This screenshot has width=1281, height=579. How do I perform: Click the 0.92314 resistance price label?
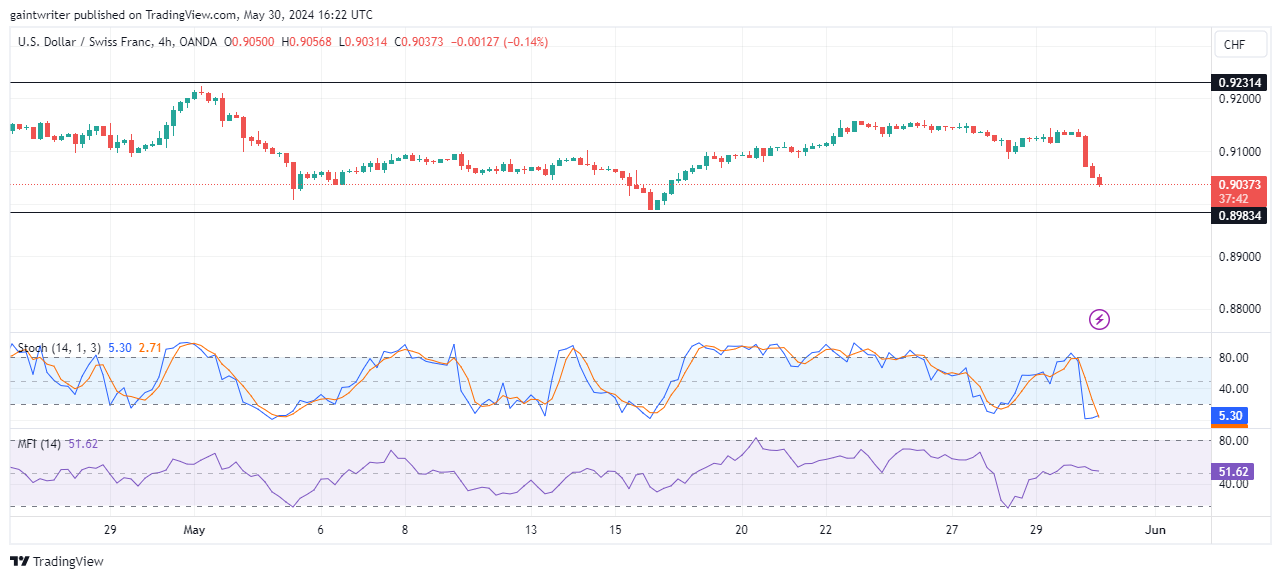click(x=1240, y=82)
